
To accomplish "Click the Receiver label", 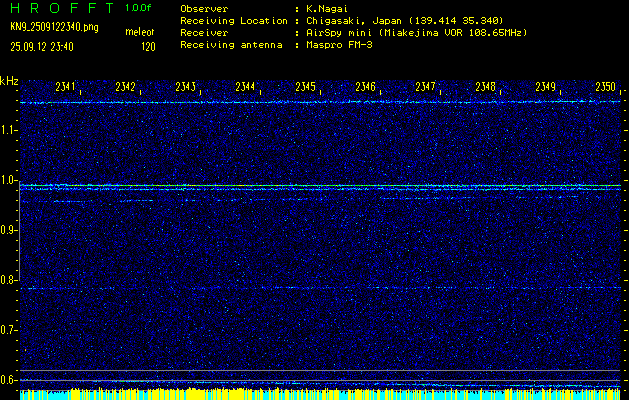I will click(x=204, y=32).
